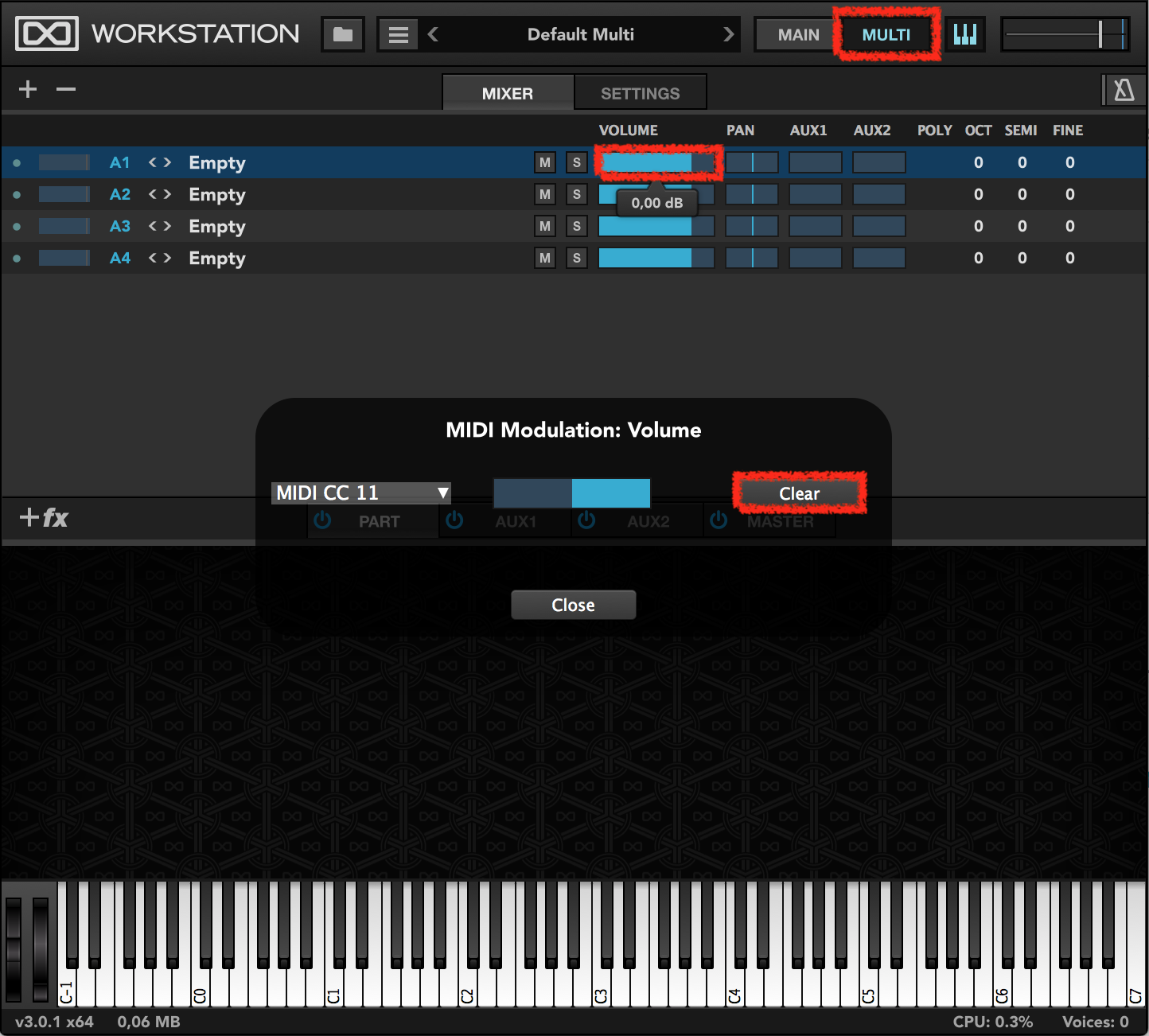The height and width of the screenshot is (1036, 1149).
Task: Switch to MAIN view
Action: [798, 34]
